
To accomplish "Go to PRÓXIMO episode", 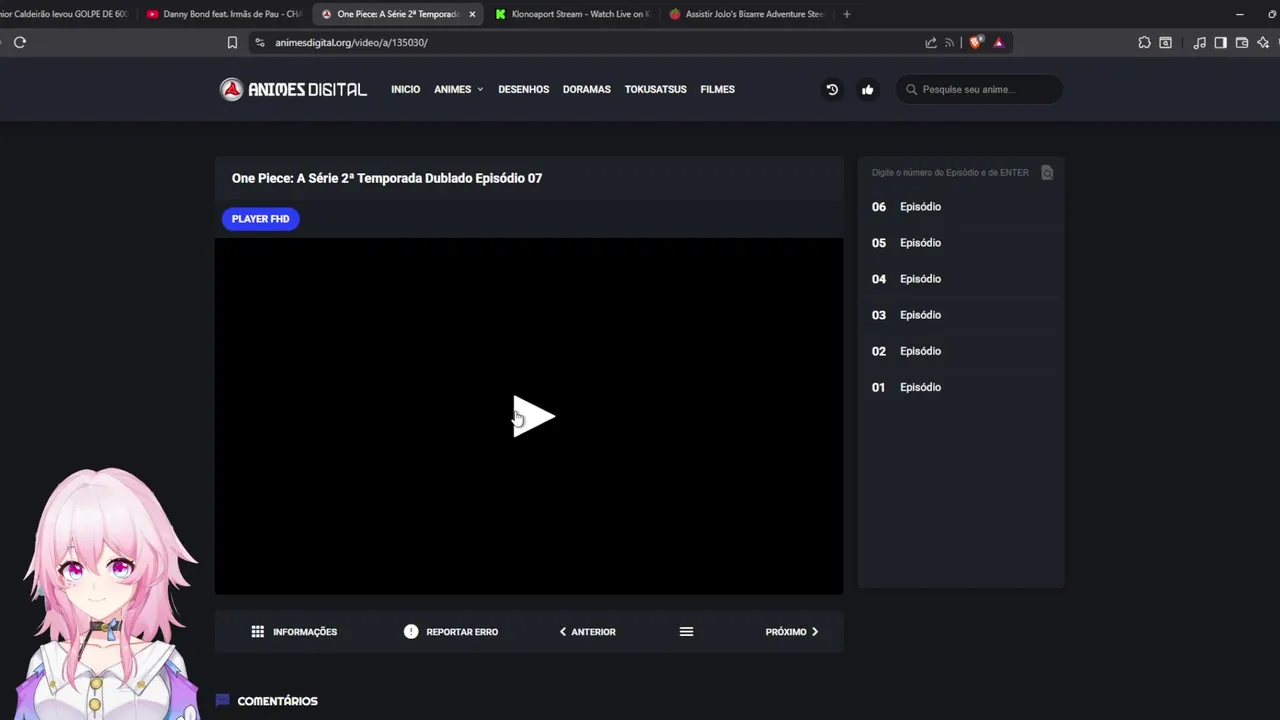I will [x=792, y=631].
